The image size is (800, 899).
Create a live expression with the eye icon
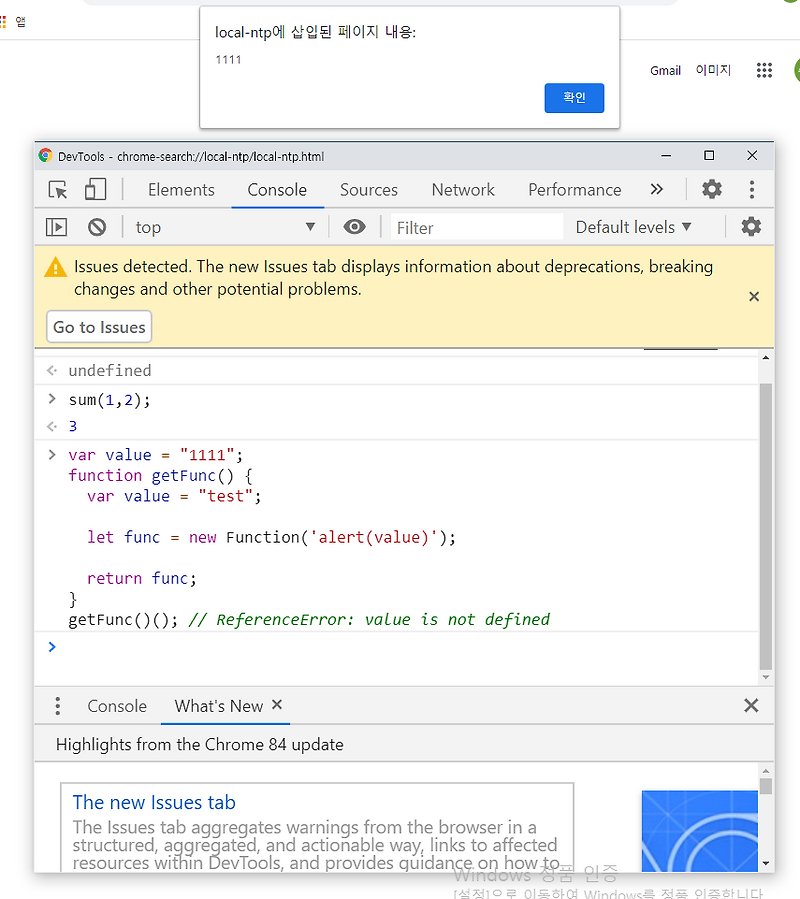pos(354,227)
